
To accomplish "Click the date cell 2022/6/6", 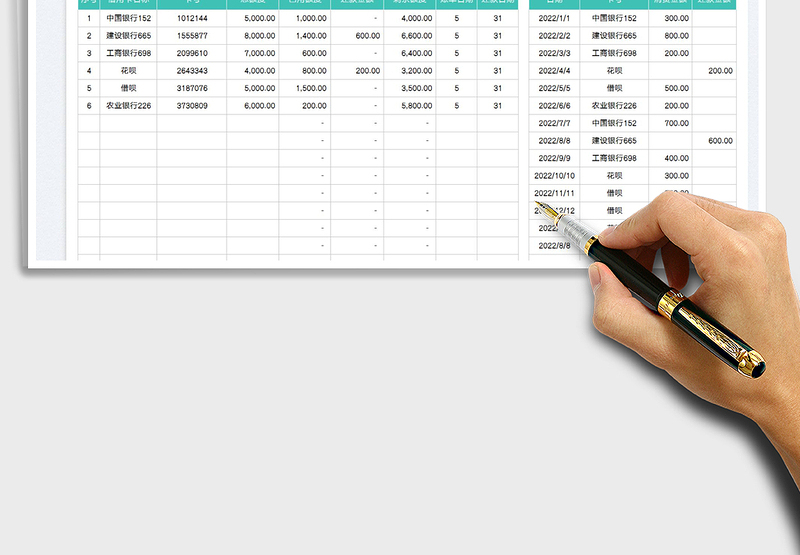I will pyautogui.click(x=554, y=106).
